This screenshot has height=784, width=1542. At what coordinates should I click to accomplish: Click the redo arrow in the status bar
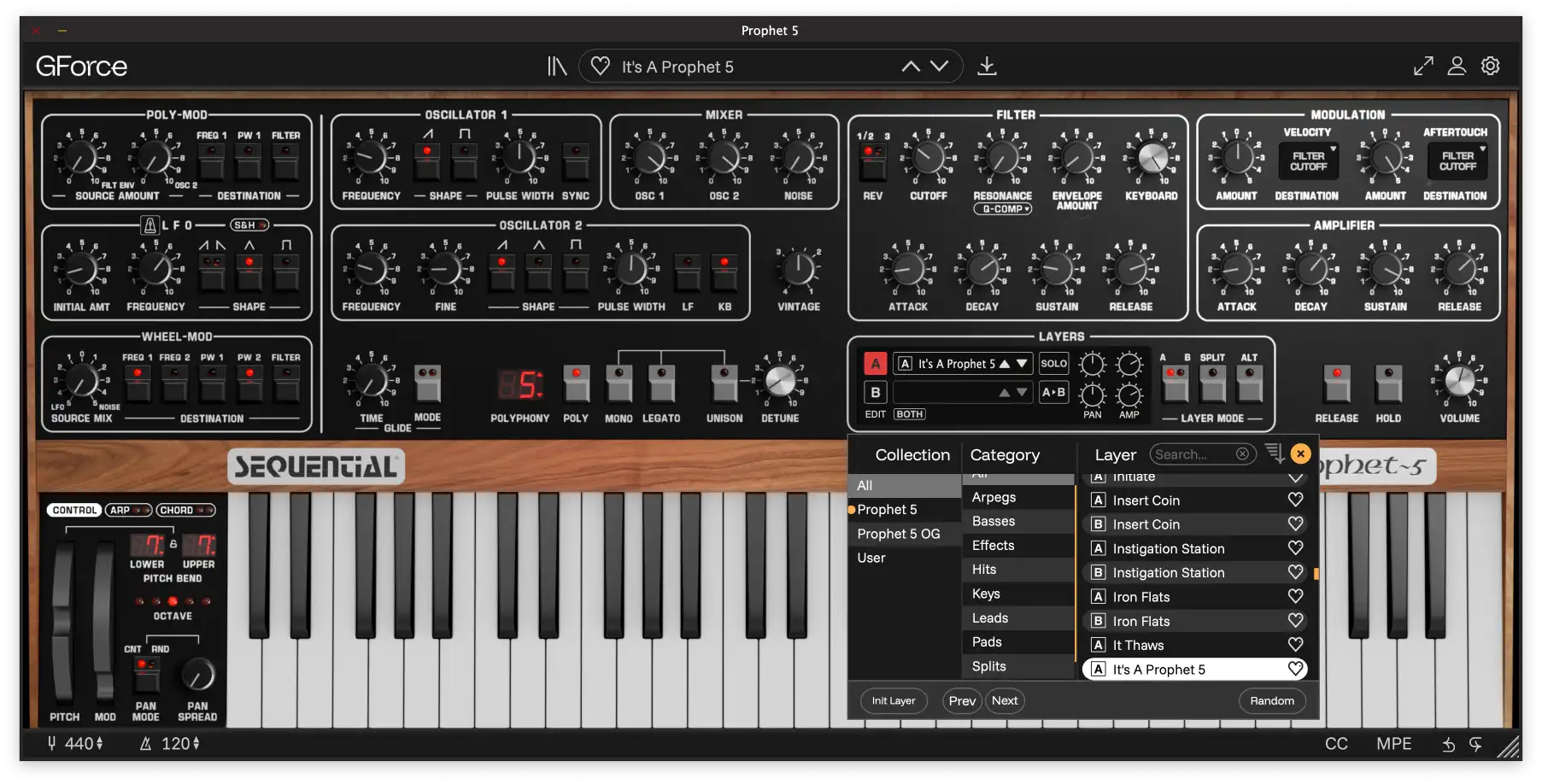[1475, 745]
